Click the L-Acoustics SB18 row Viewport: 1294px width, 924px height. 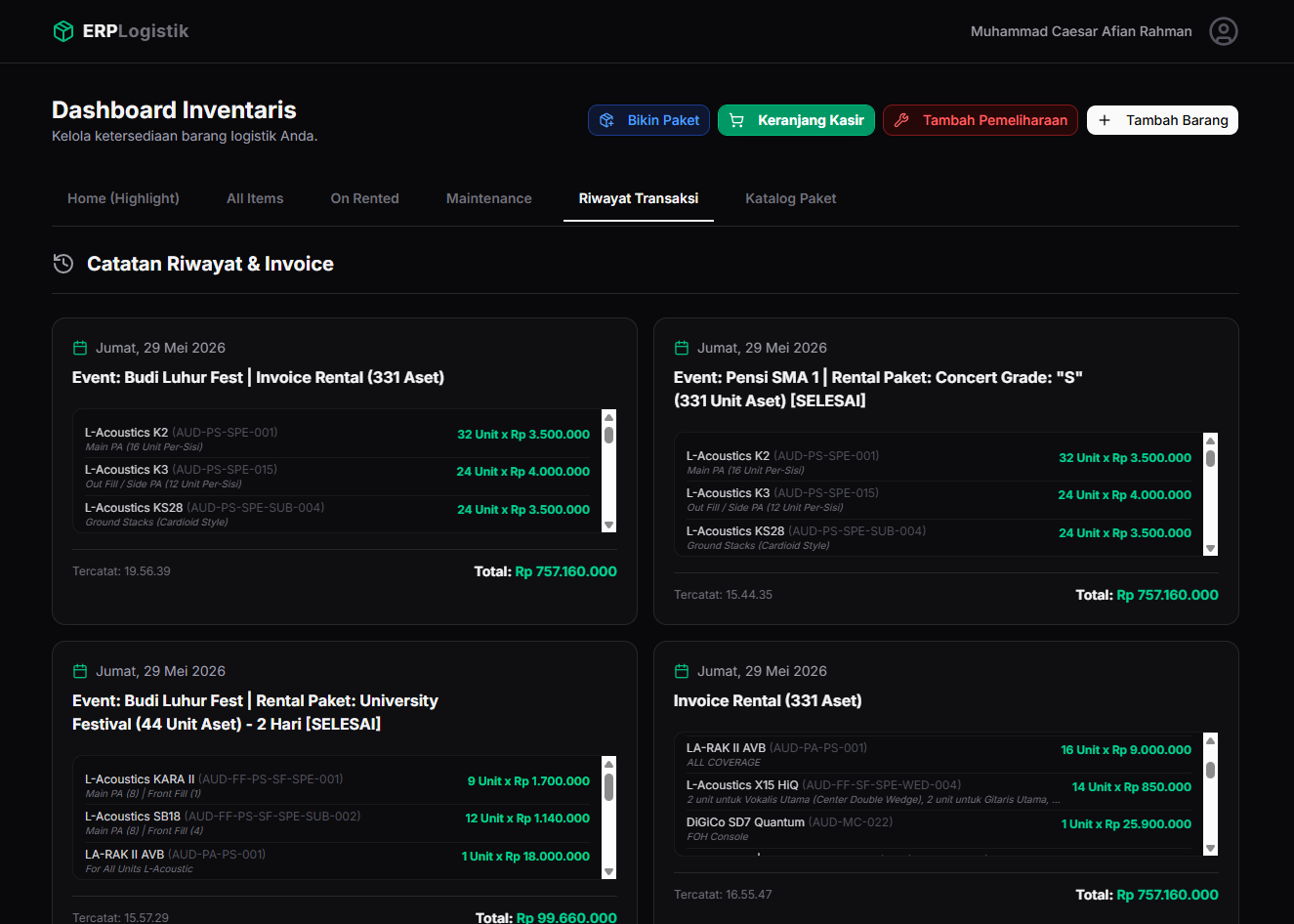(x=337, y=823)
